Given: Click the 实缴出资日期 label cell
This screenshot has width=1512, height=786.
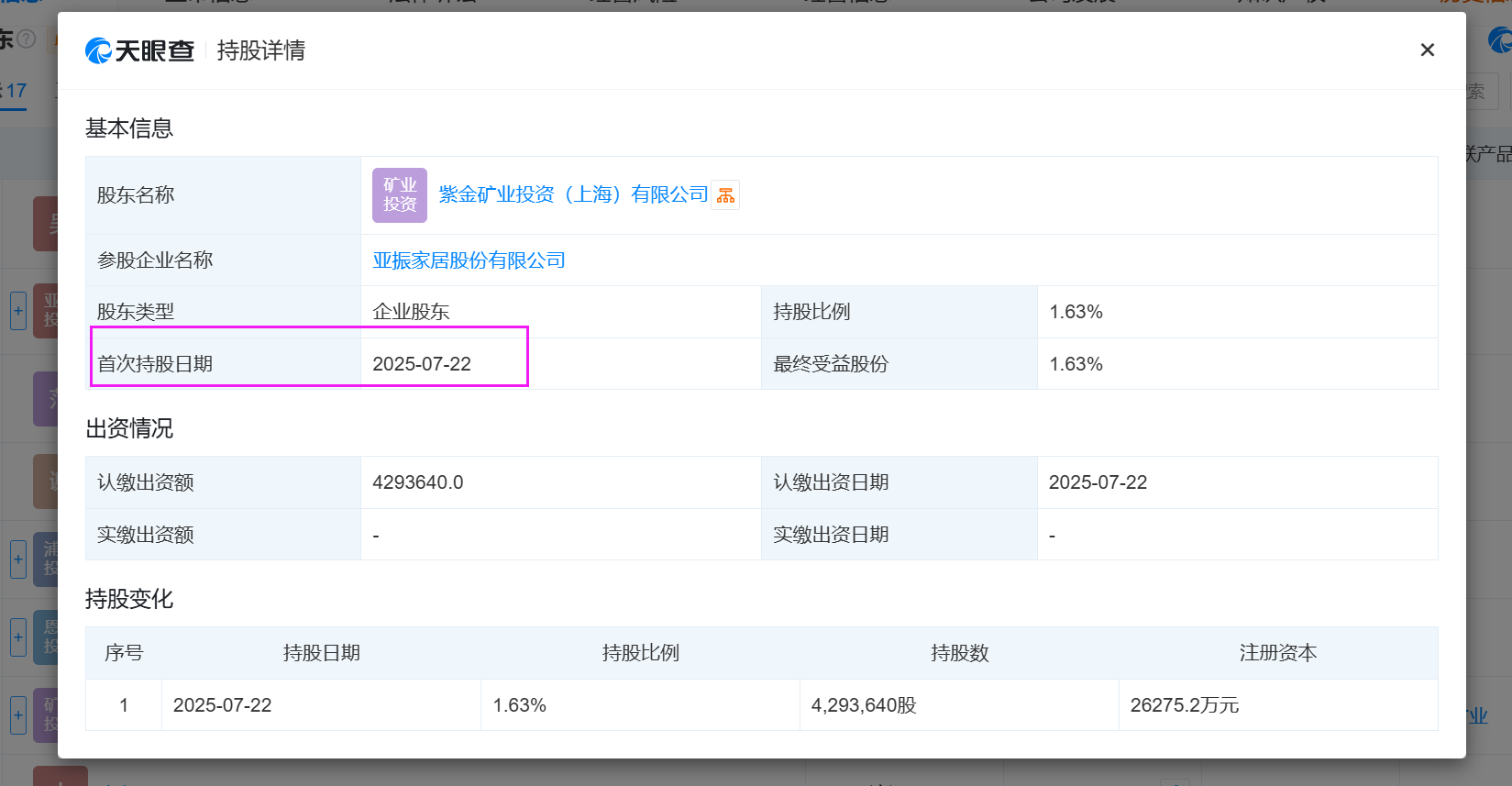Looking at the screenshot, I should [x=899, y=535].
